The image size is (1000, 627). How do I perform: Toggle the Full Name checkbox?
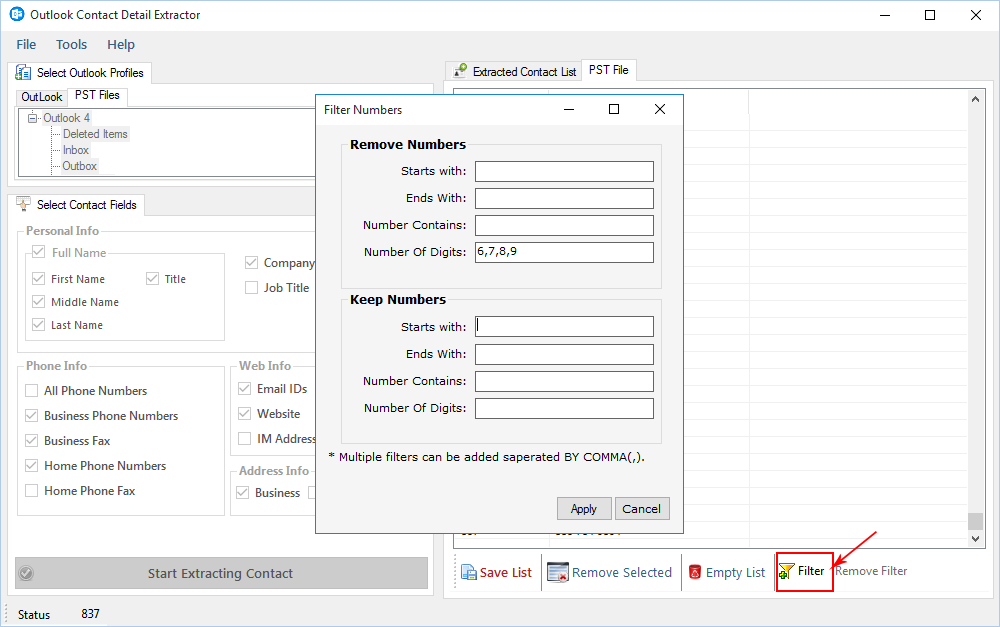coord(38,251)
